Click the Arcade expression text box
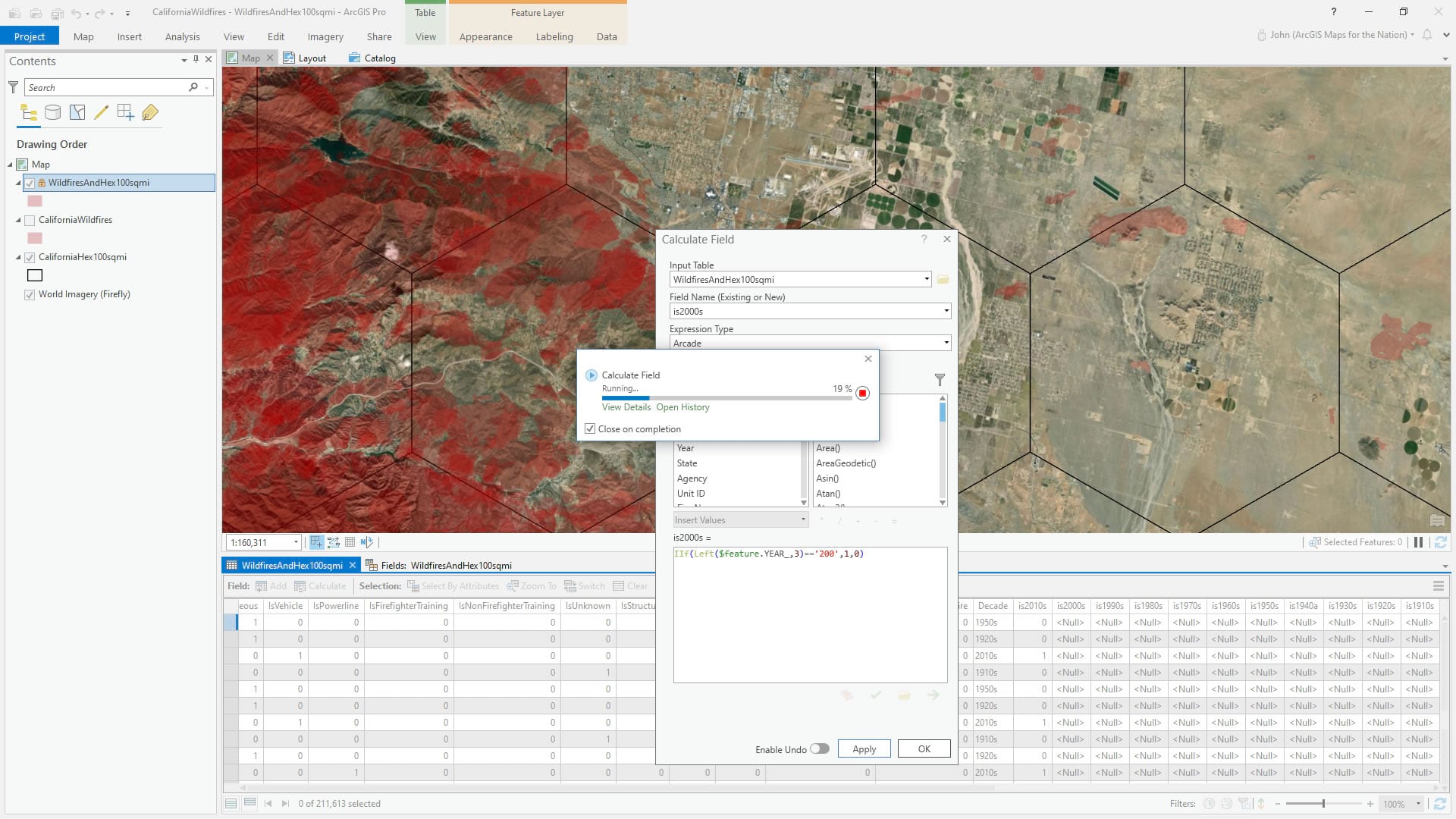1456x819 pixels. point(810,615)
